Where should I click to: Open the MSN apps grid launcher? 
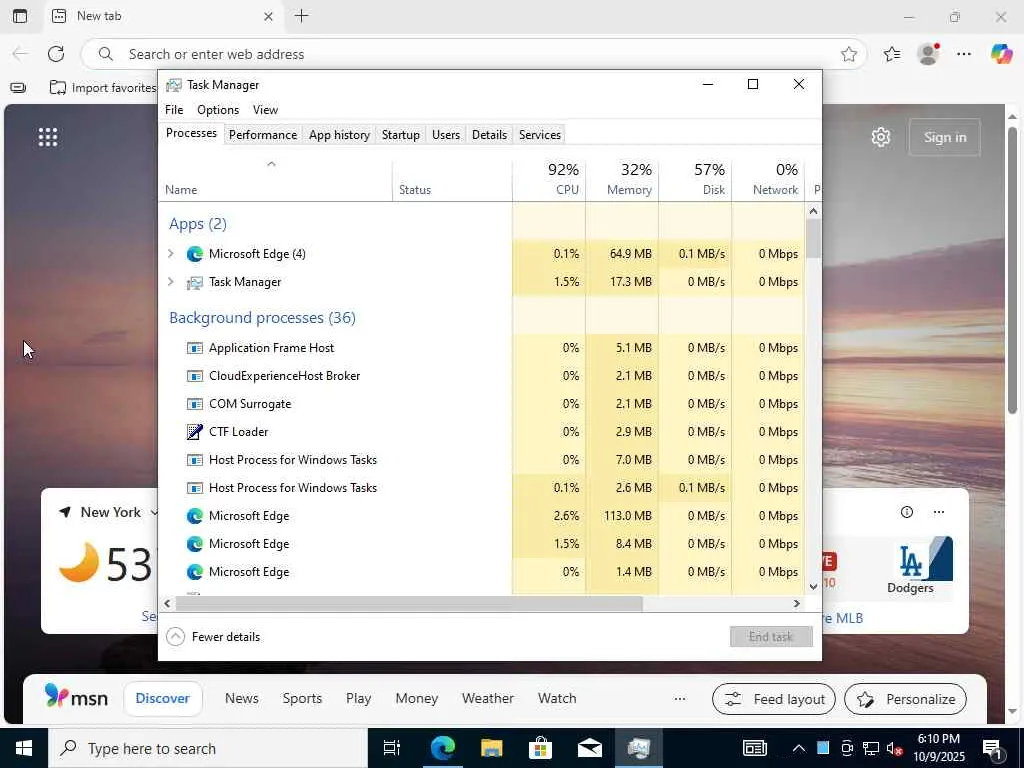[48, 137]
